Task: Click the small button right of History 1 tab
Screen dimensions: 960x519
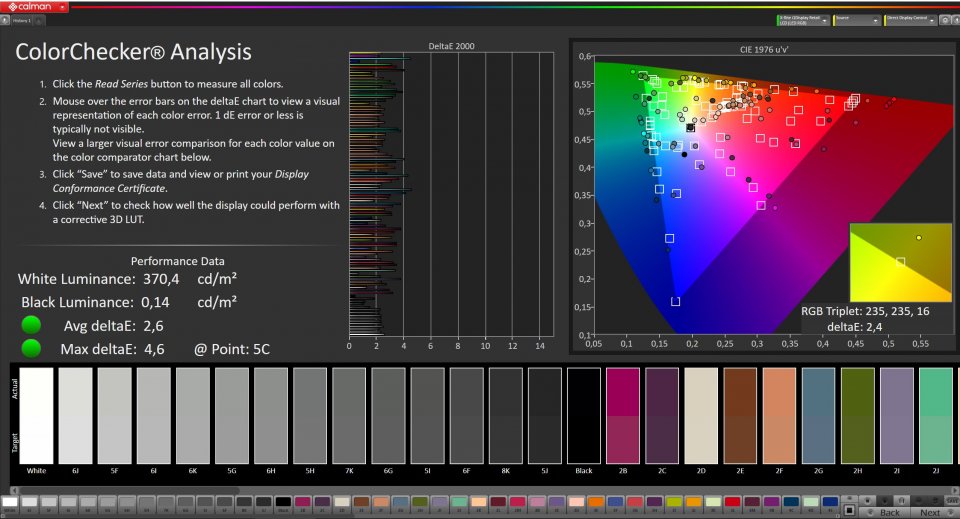Action: [38, 21]
